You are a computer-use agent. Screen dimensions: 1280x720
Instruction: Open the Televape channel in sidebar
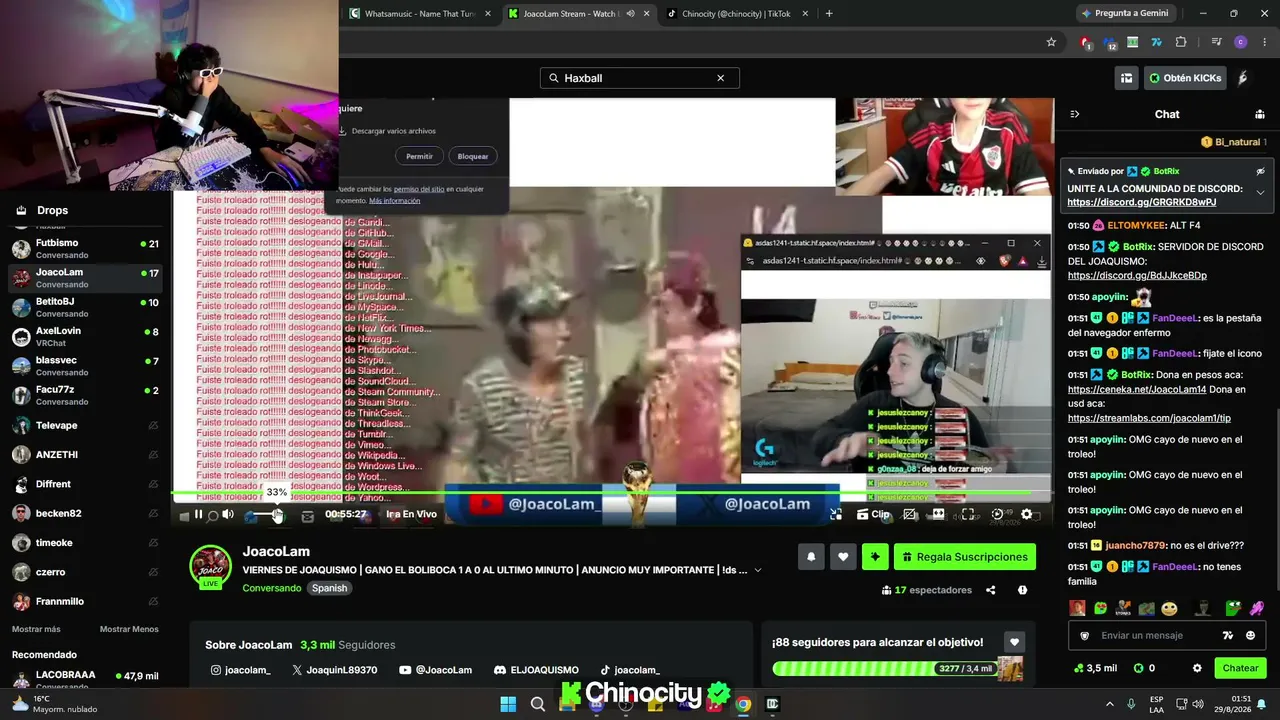[x=85, y=425]
